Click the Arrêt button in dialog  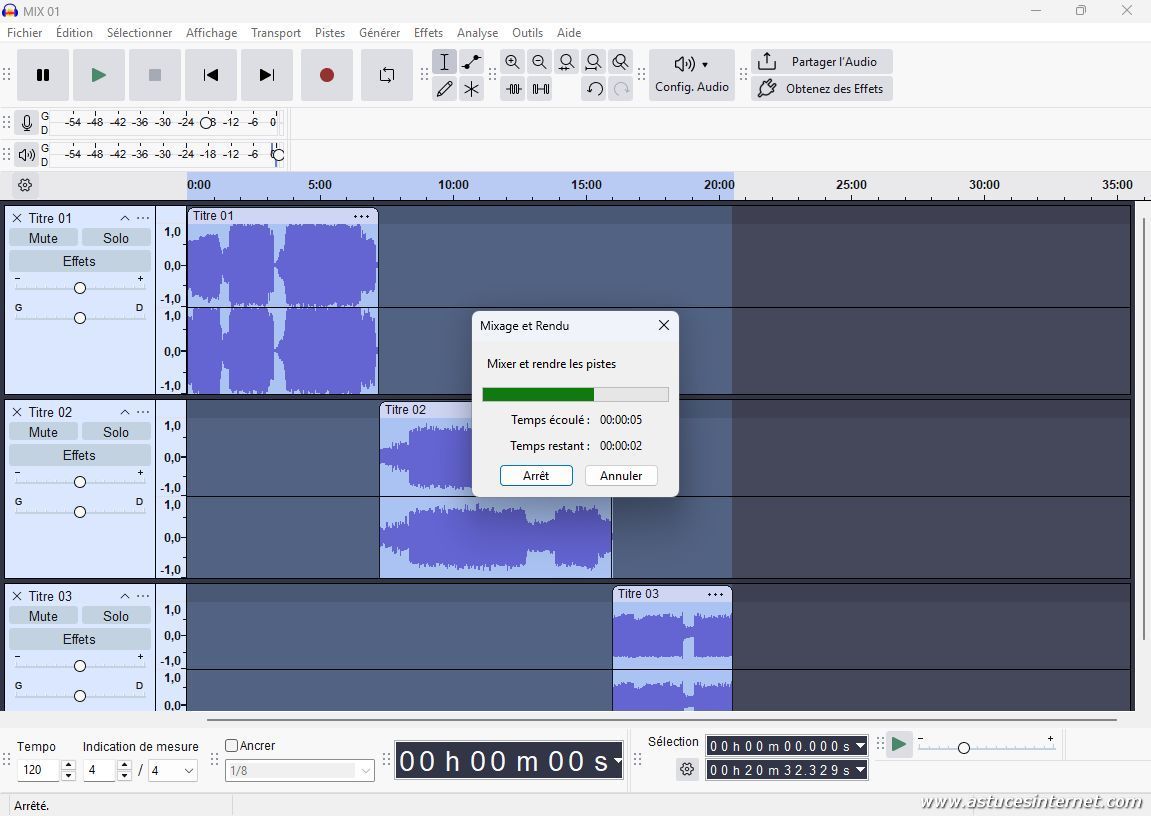click(536, 476)
